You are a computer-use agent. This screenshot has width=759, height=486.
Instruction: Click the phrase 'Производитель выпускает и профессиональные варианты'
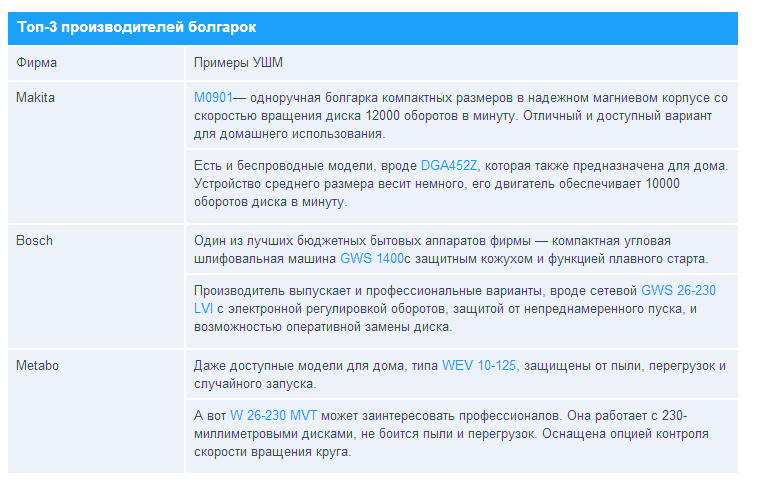pos(370,291)
